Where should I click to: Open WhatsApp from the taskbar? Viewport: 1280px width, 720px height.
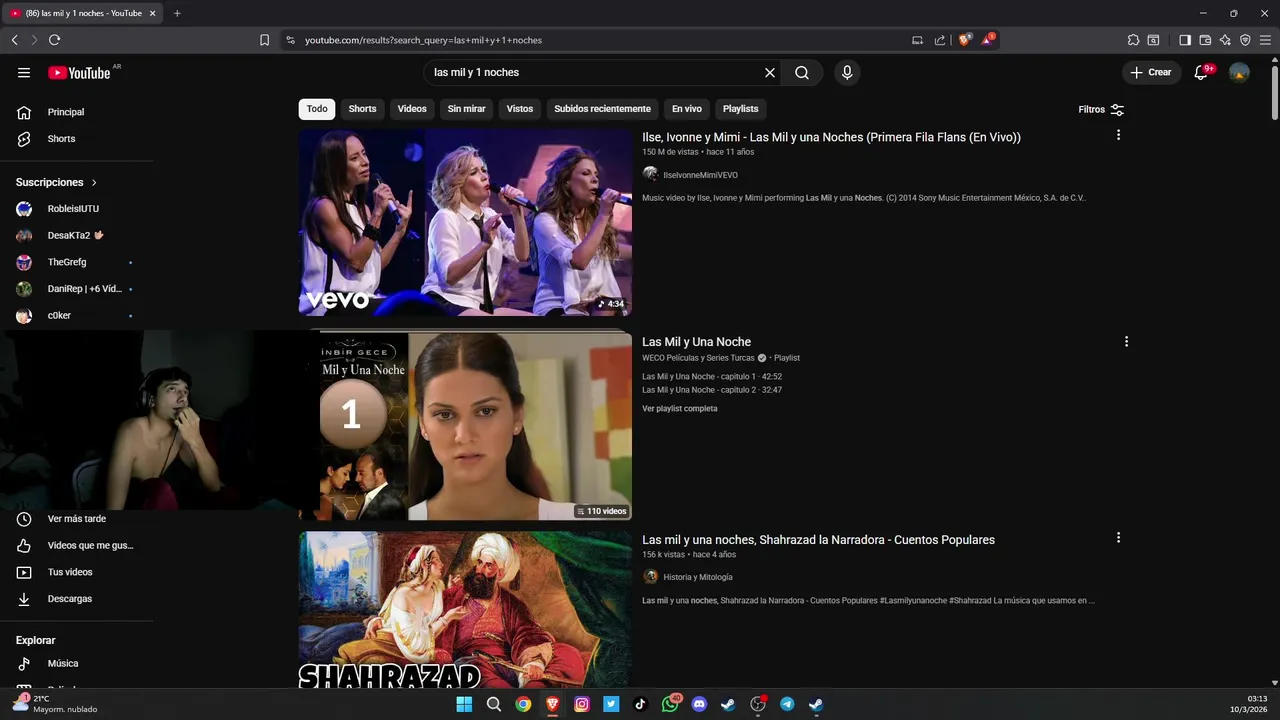pyautogui.click(x=670, y=704)
